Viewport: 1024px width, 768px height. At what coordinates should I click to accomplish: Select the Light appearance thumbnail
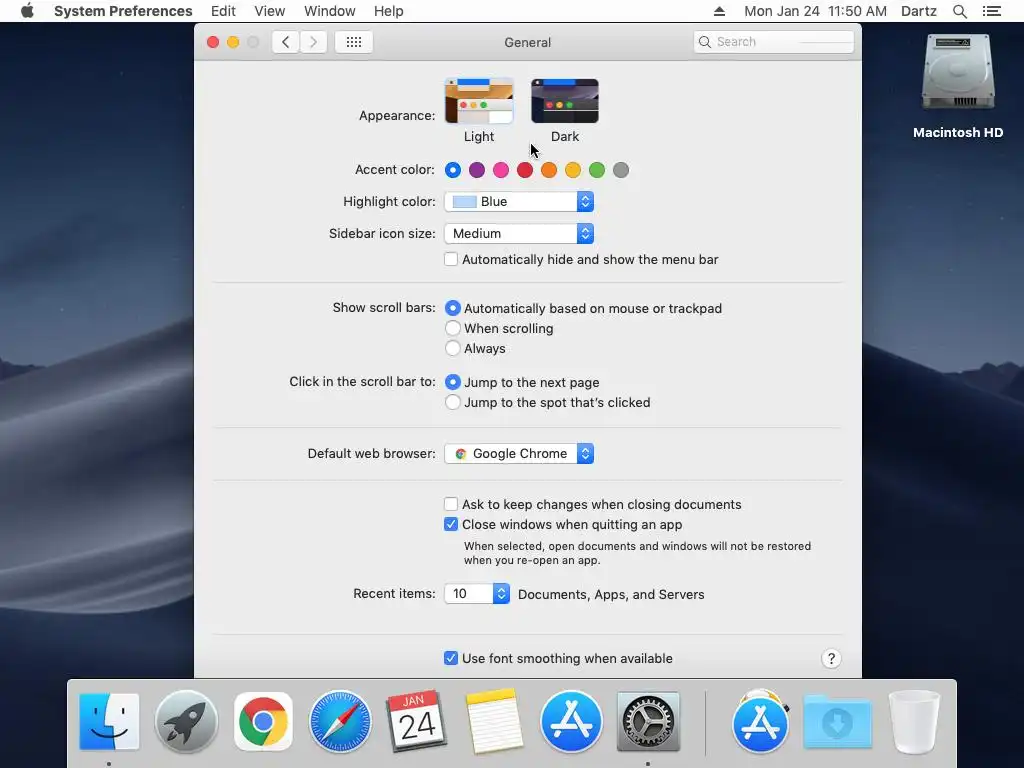(x=479, y=101)
